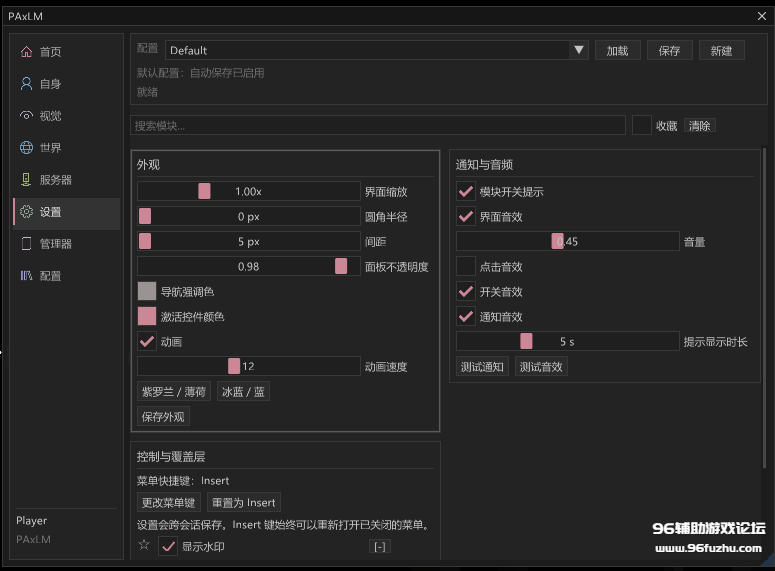775x571 pixels.
Task: Go to the 视觉 tab
Action: pos(67,116)
